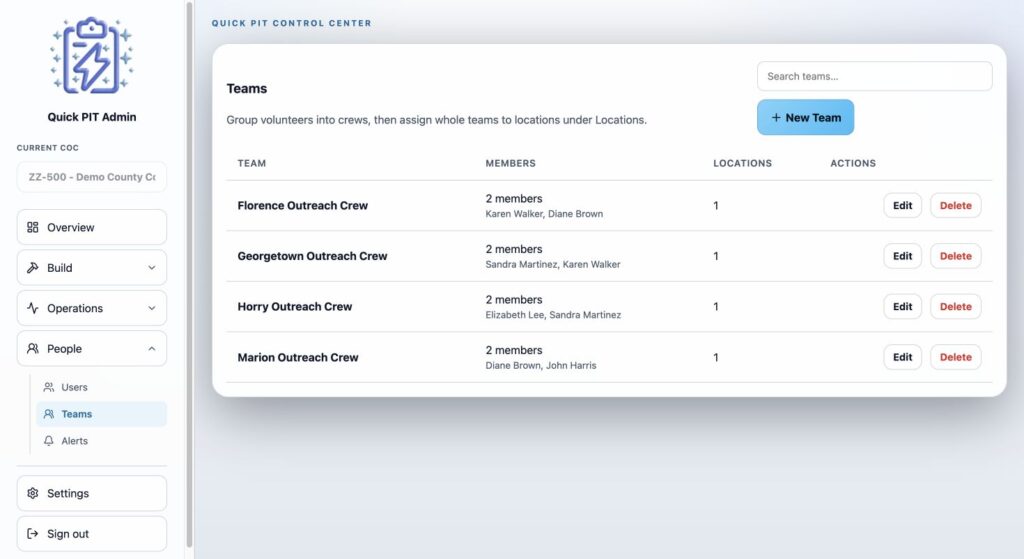Collapse the People menu chevron

[152, 349]
